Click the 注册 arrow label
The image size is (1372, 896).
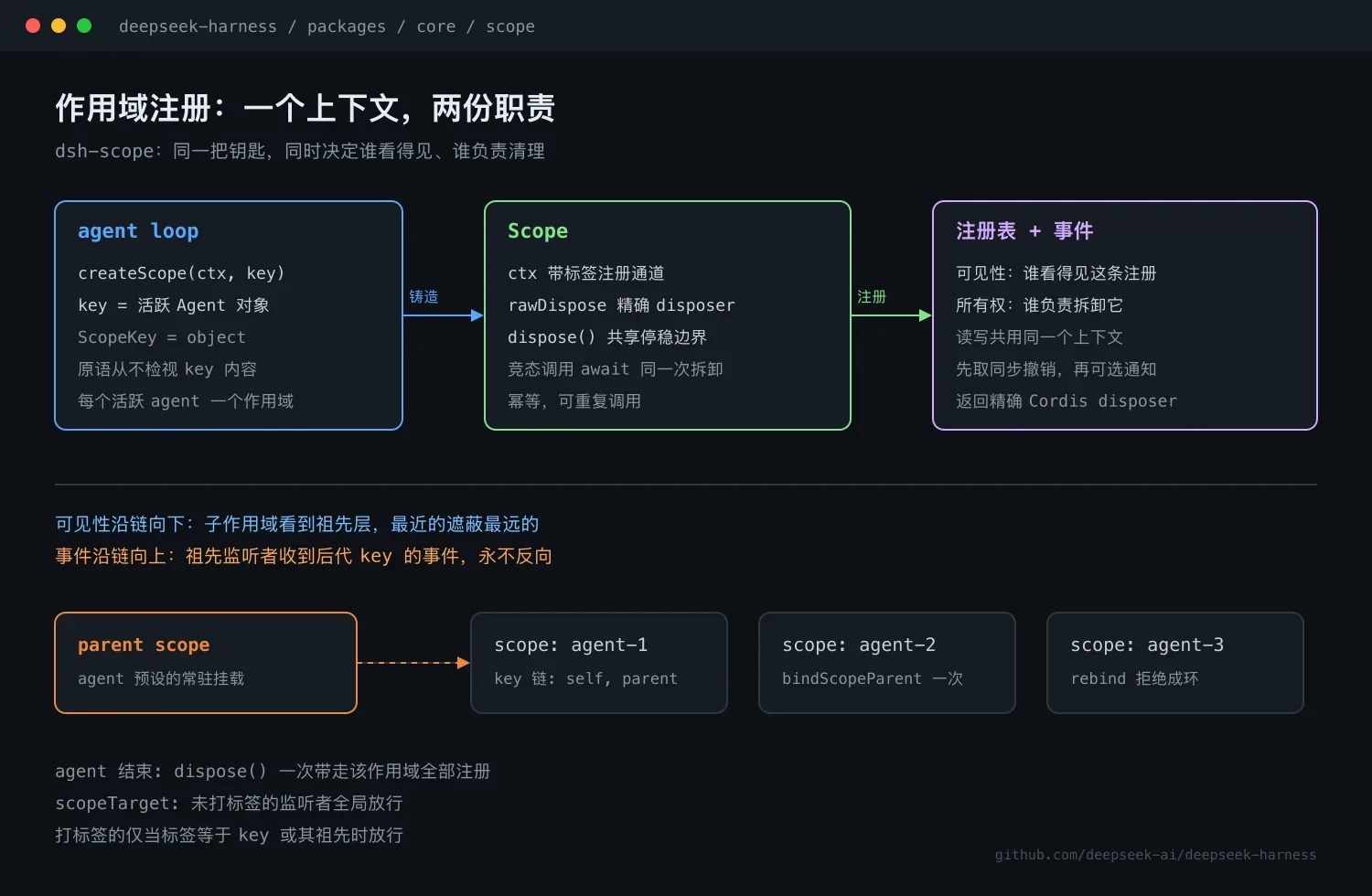(872, 297)
